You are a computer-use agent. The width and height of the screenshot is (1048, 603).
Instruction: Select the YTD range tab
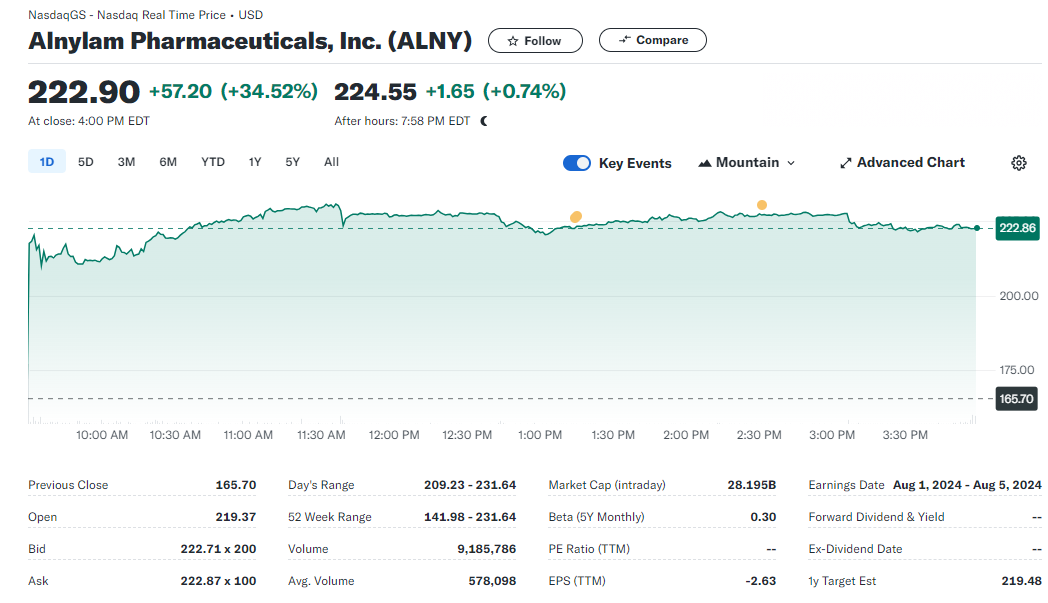tap(213, 162)
